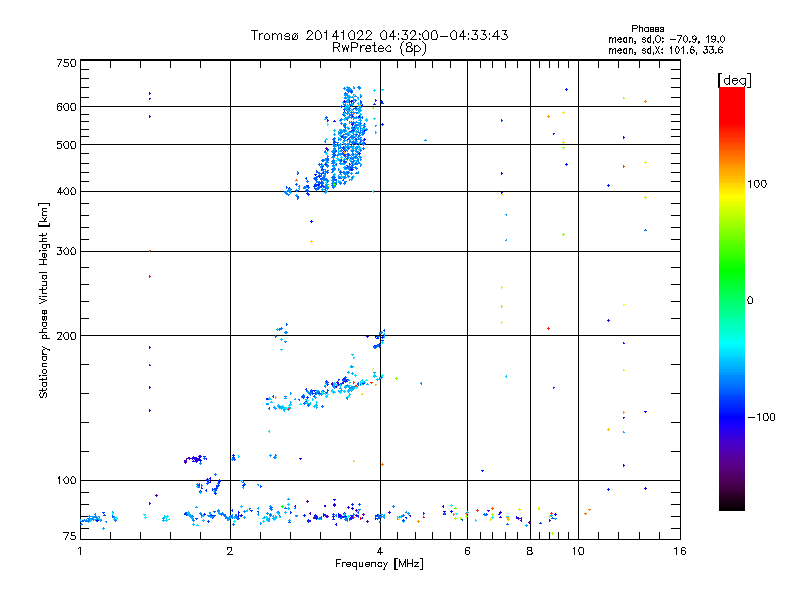This screenshot has height=600, width=800.
Task: Click the '[deg]' colorbar unit label
Action: coord(734,80)
